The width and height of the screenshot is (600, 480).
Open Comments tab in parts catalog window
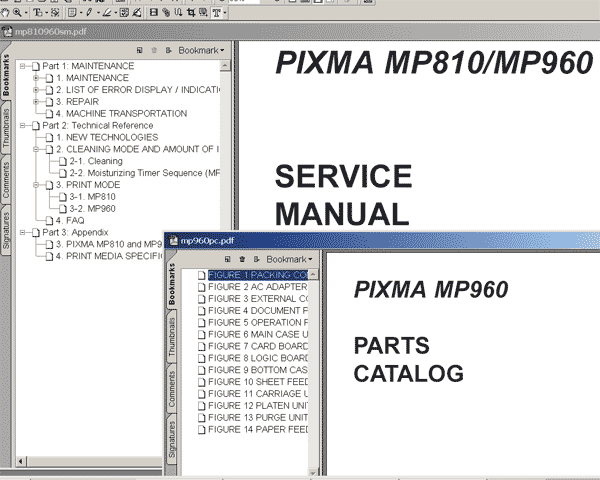(x=171, y=389)
